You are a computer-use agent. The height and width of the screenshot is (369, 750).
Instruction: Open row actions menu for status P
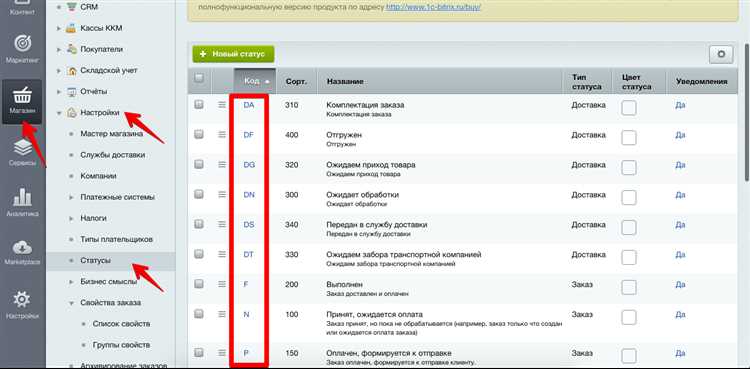point(222,353)
